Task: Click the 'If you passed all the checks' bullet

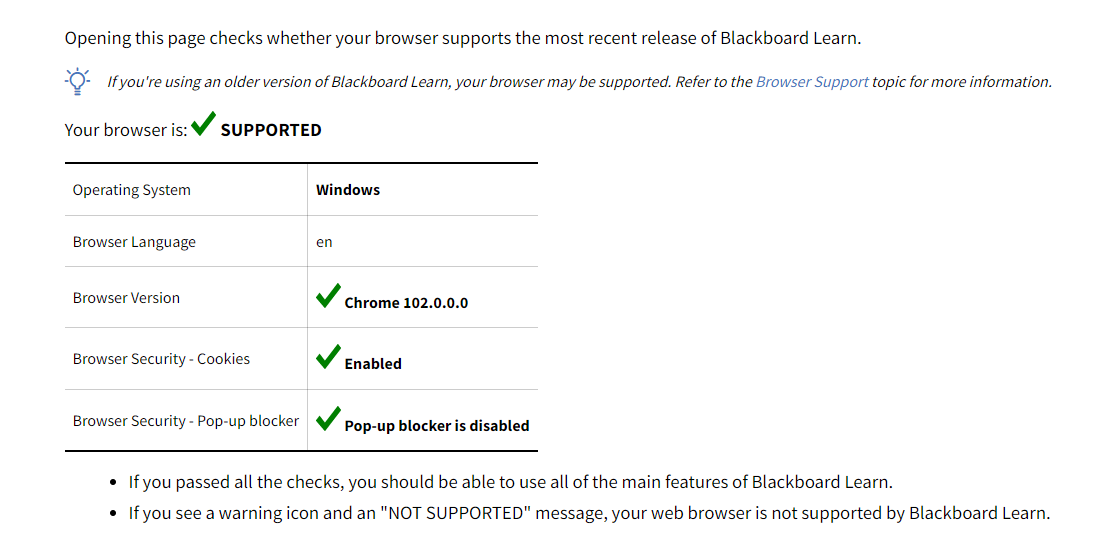Action: 510,482
